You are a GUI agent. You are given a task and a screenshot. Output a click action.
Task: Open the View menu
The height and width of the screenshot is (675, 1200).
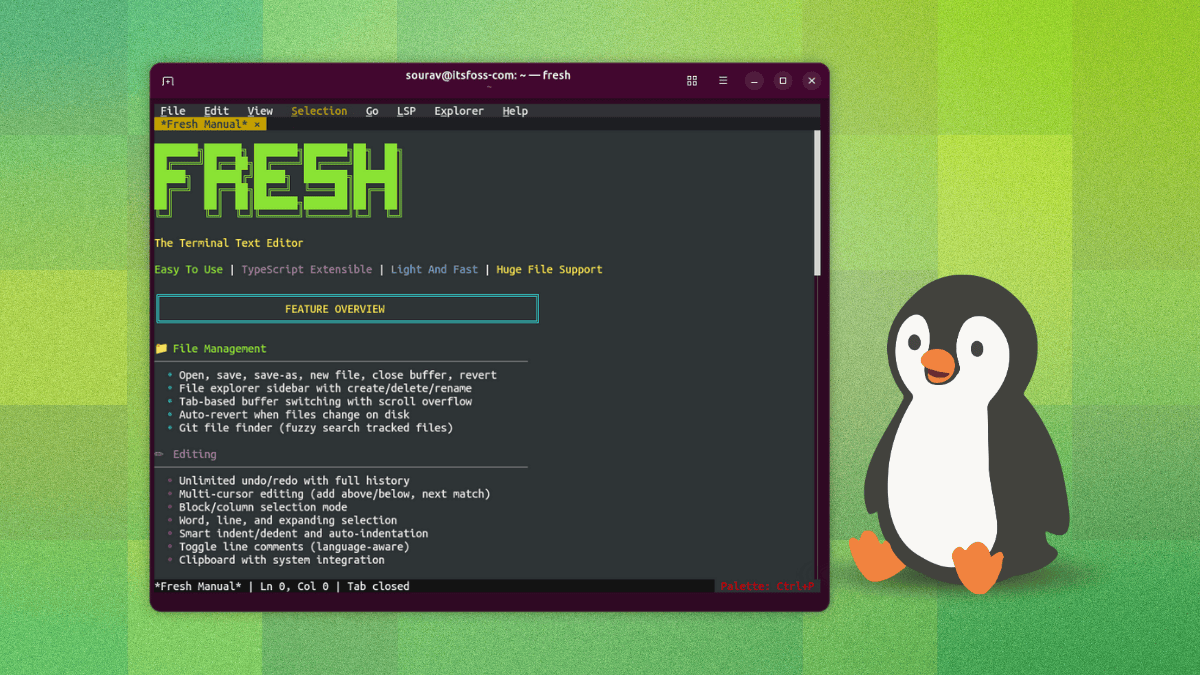[x=259, y=111]
